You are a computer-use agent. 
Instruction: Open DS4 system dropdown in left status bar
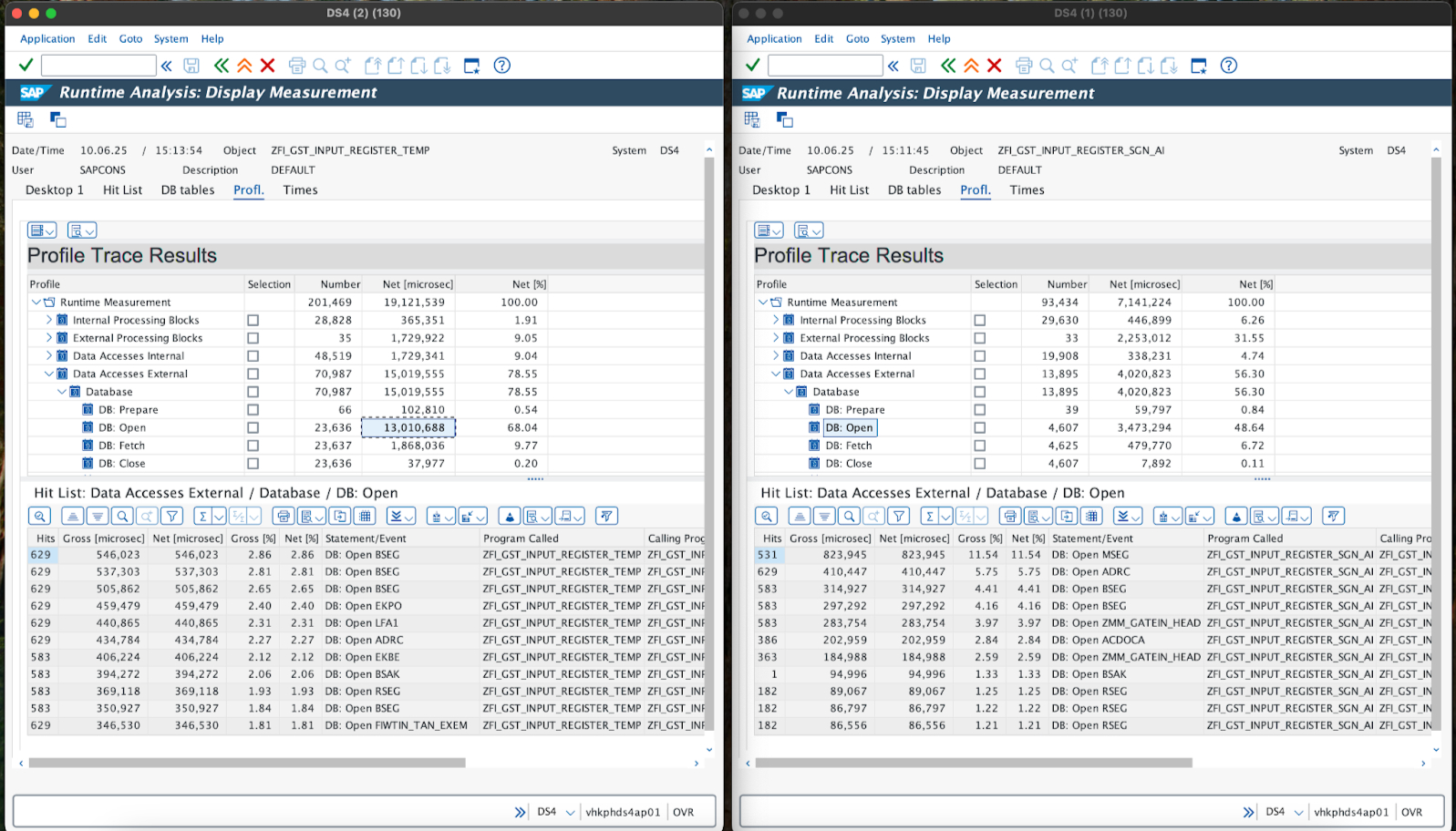click(571, 812)
